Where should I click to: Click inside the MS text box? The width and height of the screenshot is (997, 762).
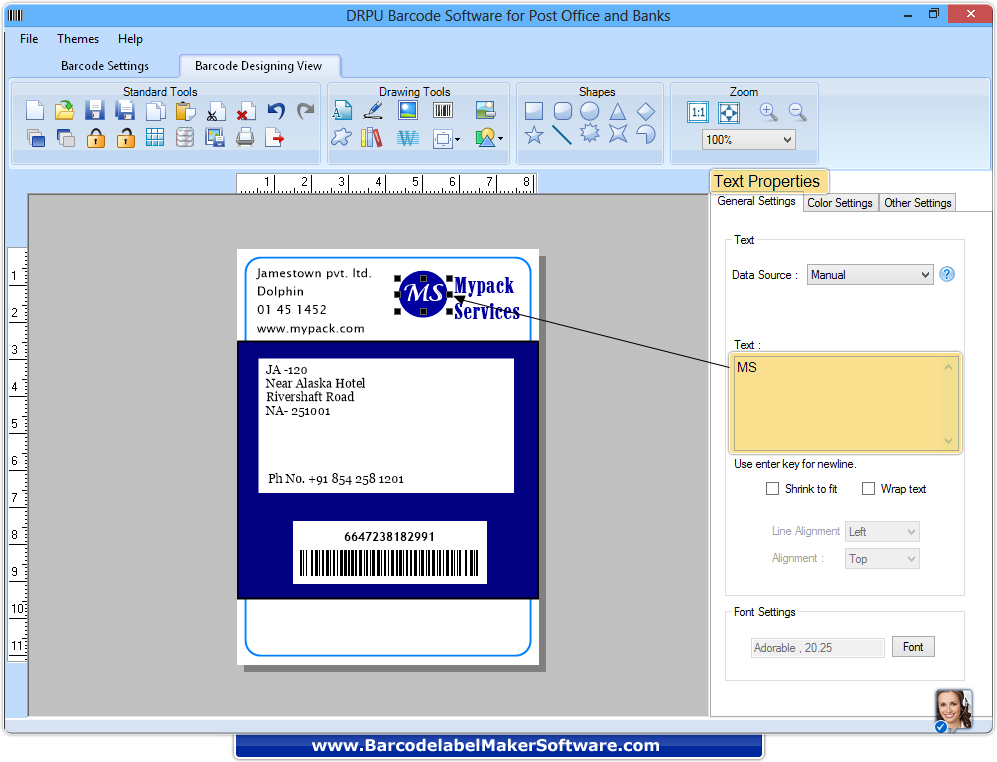point(844,403)
